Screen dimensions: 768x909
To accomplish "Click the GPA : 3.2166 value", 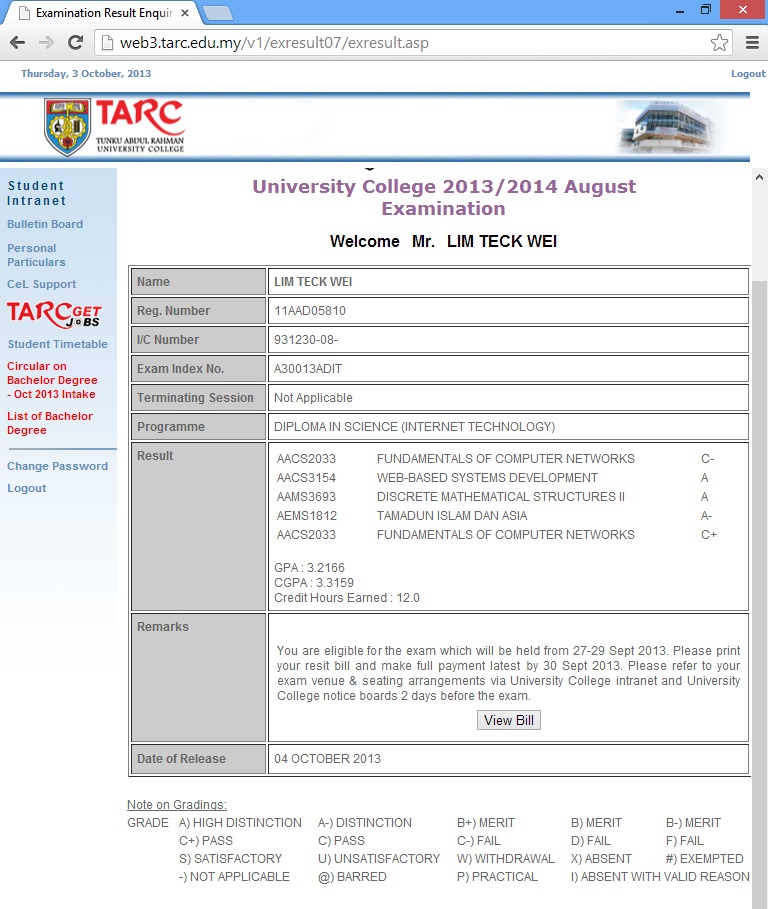I will (x=309, y=568).
